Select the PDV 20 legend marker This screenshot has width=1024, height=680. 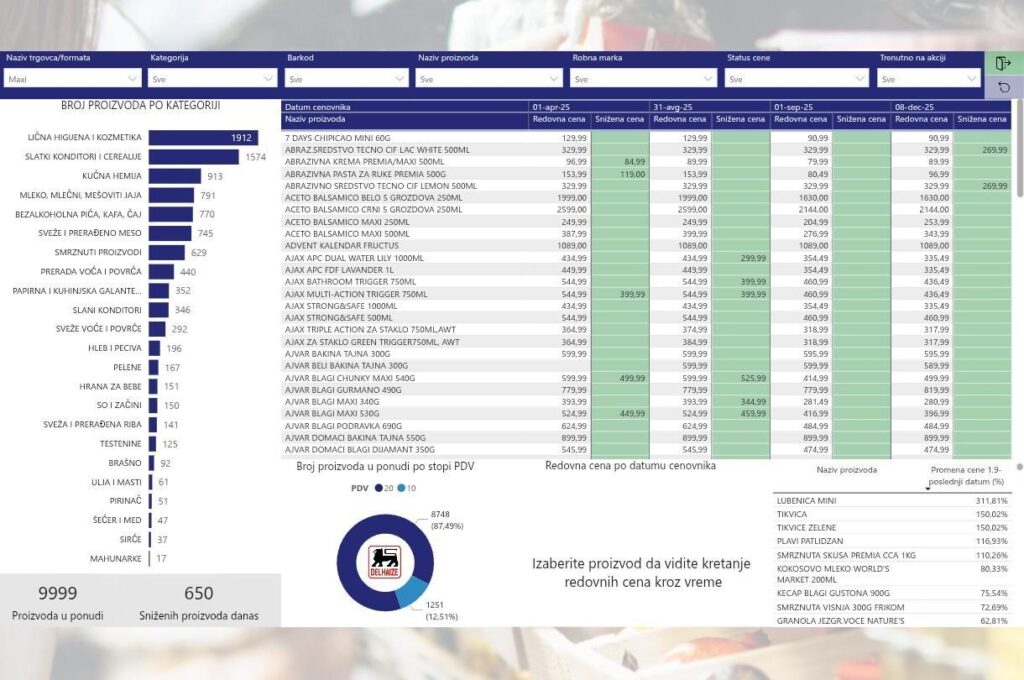pos(380,488)
